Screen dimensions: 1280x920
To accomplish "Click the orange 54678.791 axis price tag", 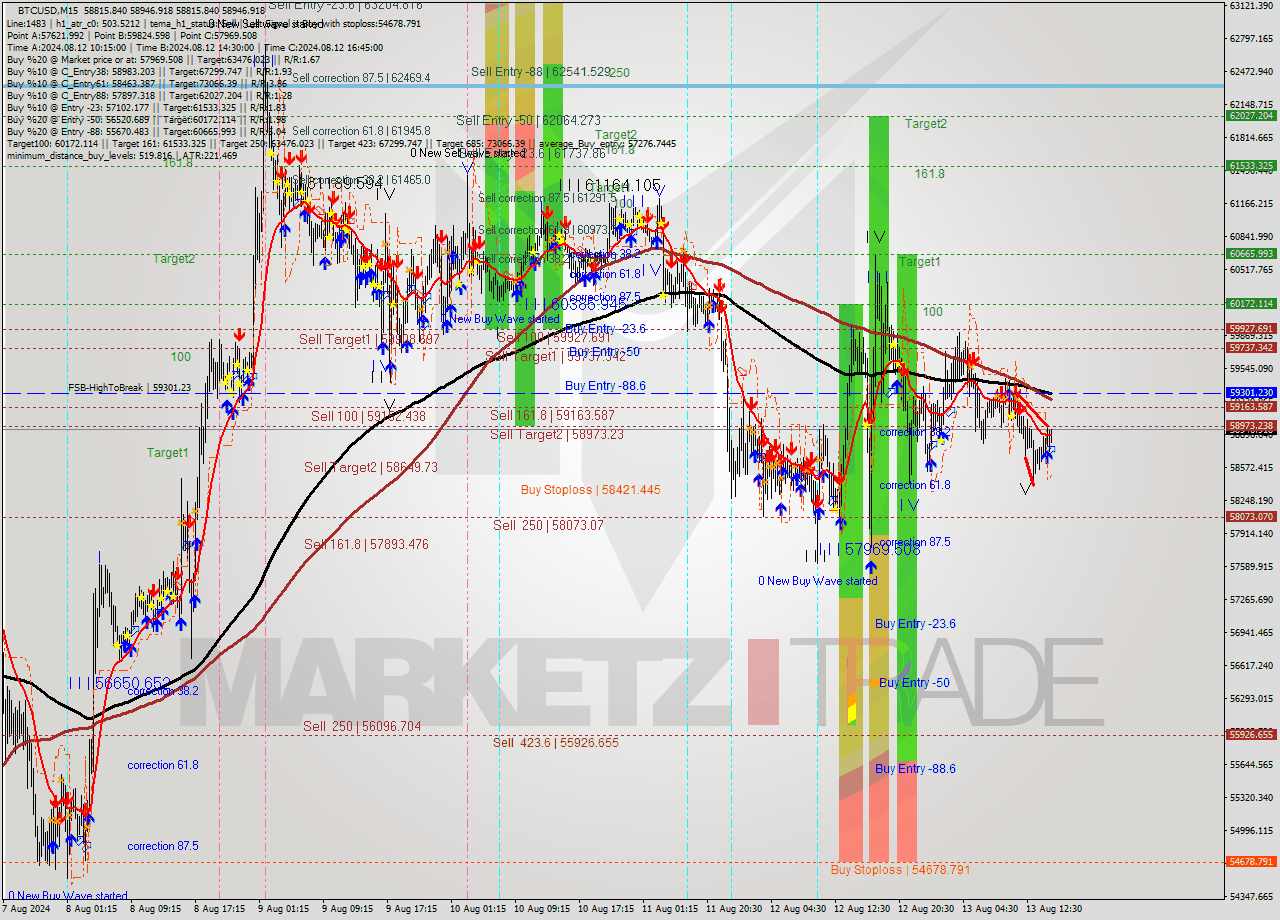I will coord(1250,861).
